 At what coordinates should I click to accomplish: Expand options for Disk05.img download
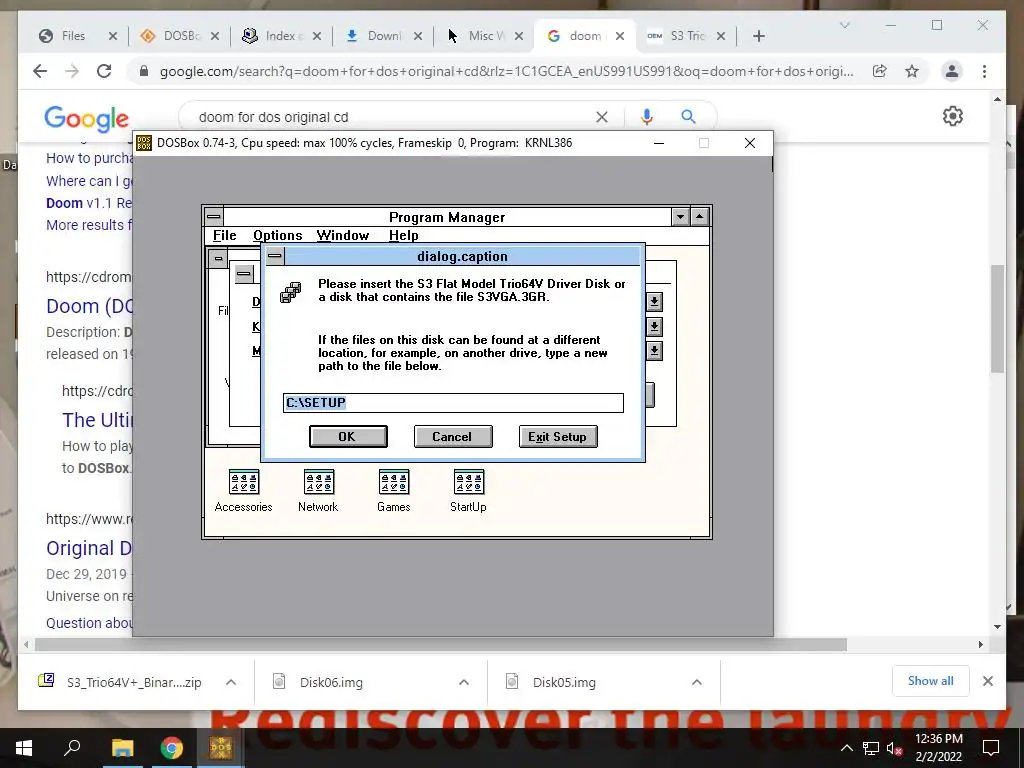697,682
